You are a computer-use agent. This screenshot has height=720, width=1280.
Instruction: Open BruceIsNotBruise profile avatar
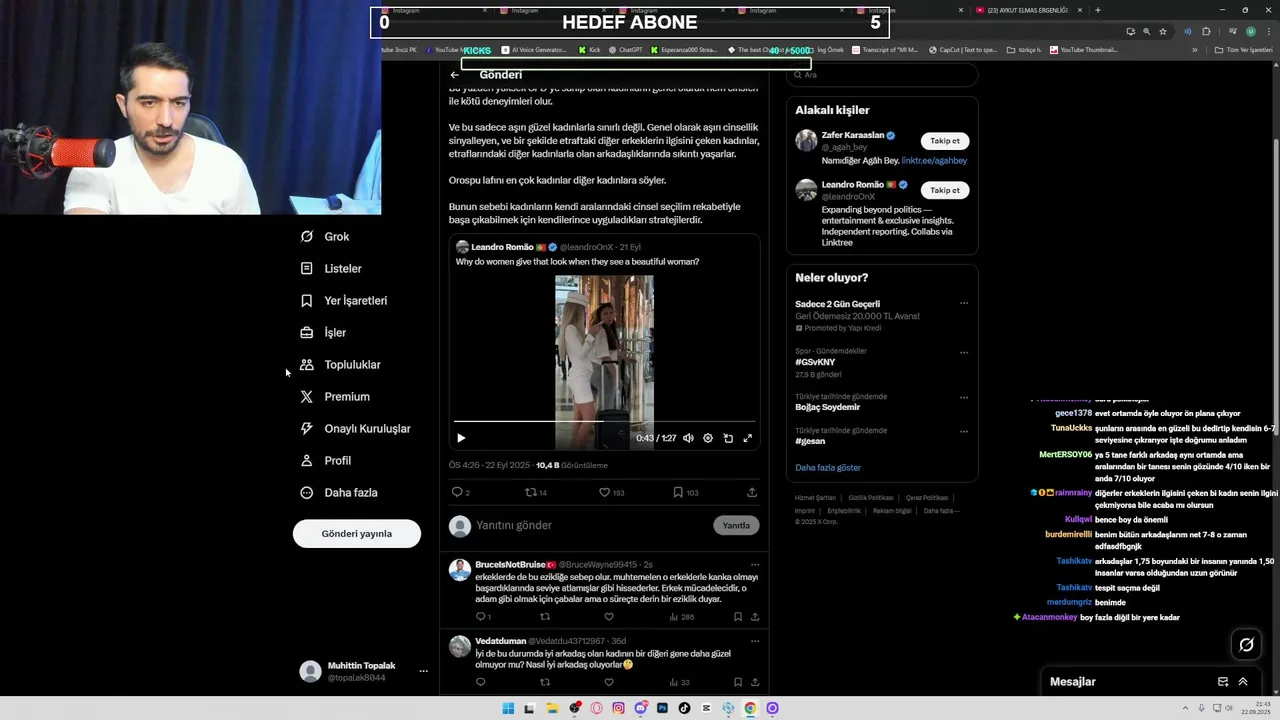(x=460, y=570)
